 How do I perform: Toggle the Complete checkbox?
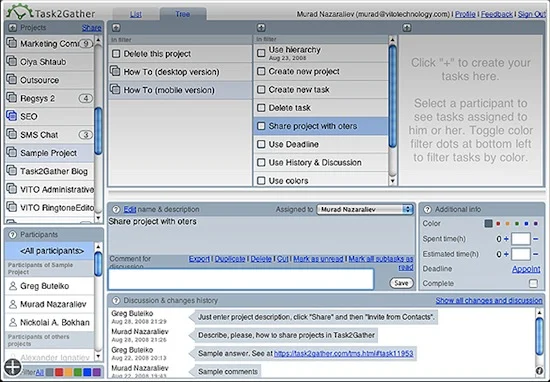coord(533,283)
